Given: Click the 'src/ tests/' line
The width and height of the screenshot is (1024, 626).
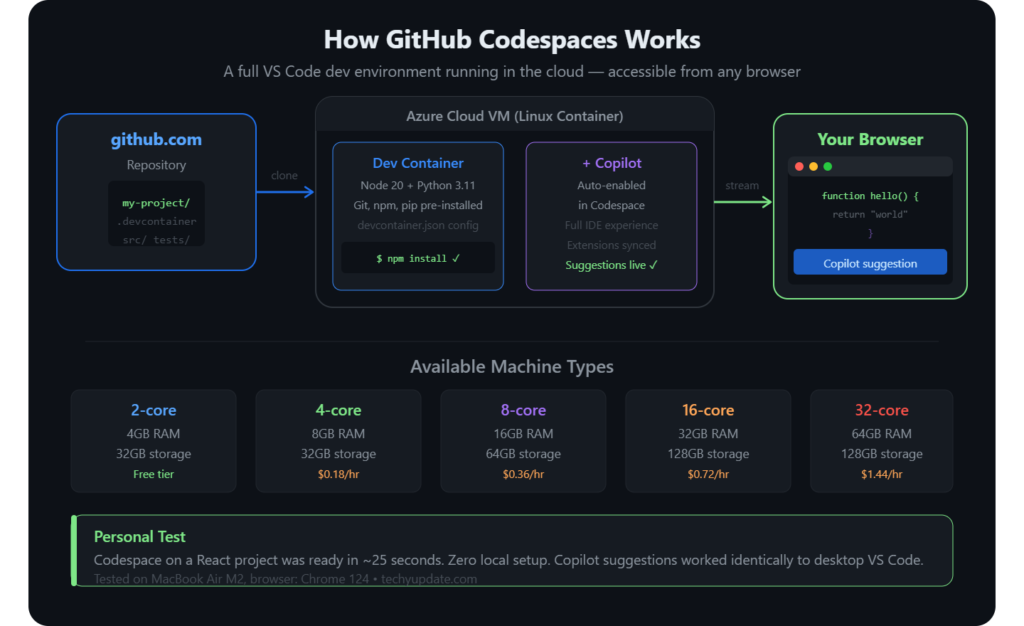Looking at the screenshot, I should click(156, 240).
